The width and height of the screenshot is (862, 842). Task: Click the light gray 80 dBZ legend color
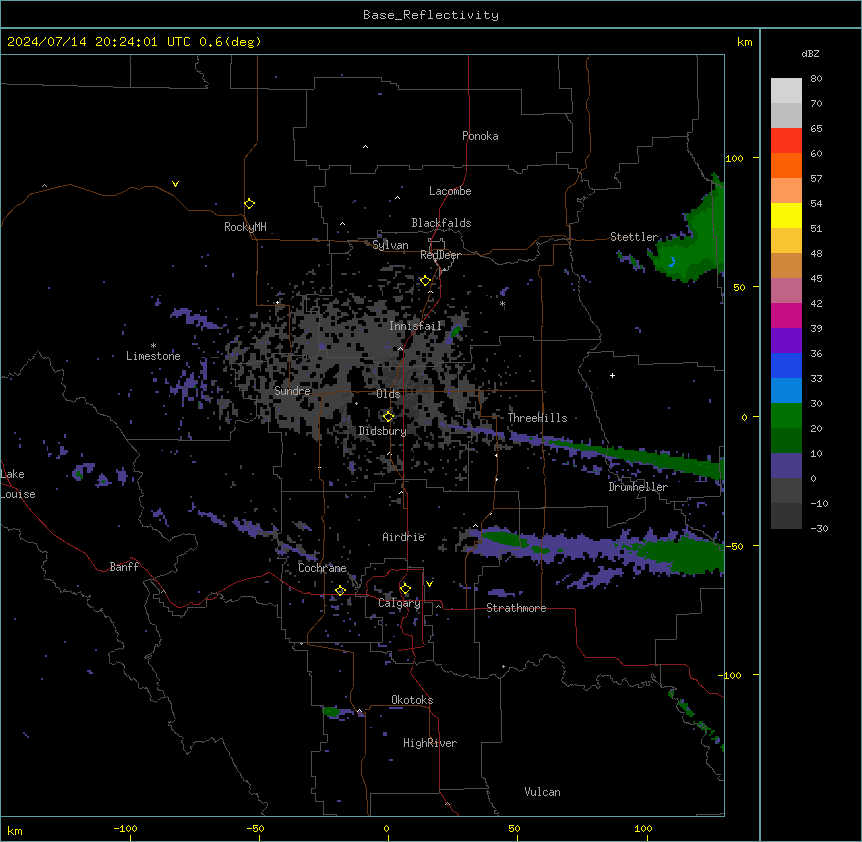pyautogui.click(x=786, y=91)
